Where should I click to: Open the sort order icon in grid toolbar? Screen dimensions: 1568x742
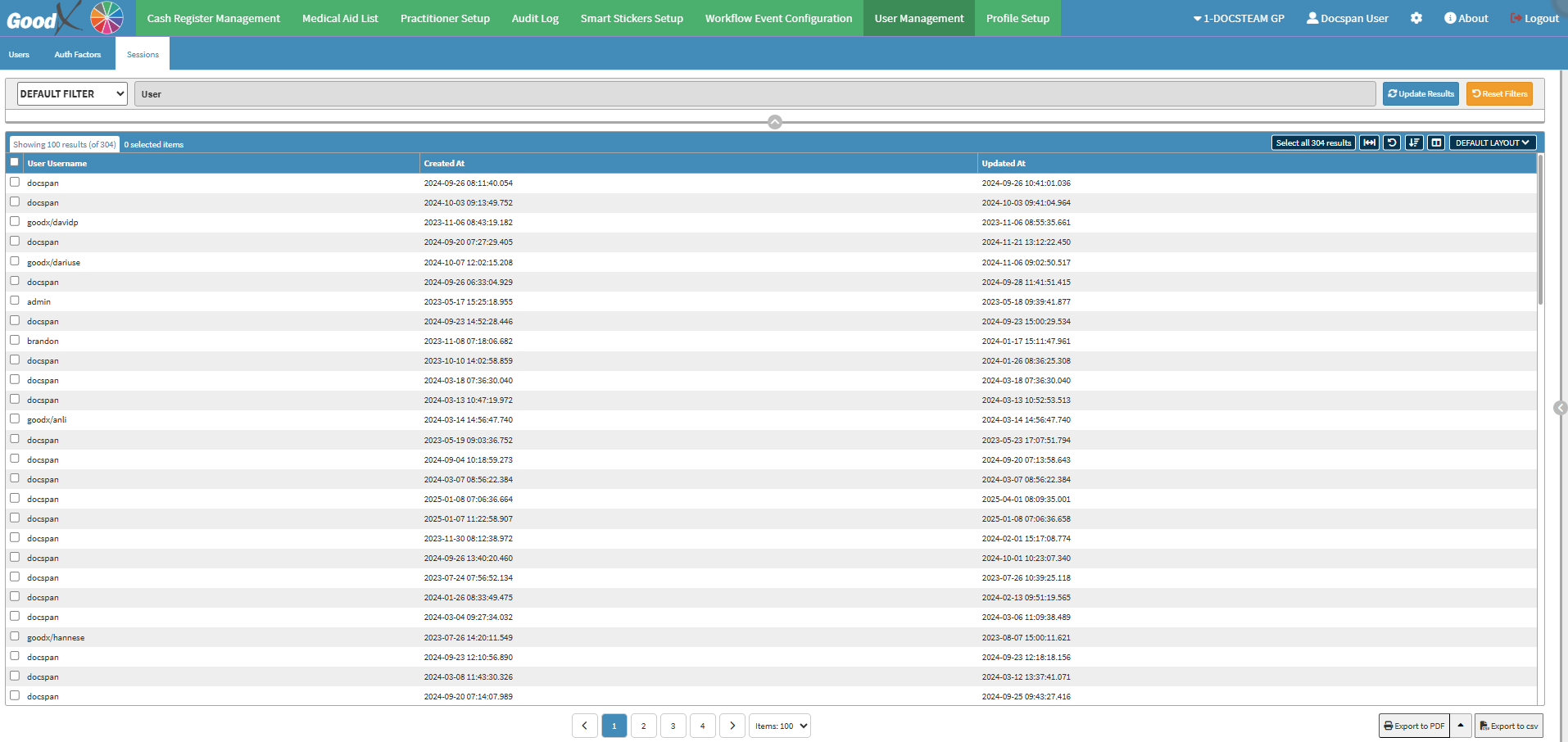point(1413,143)
